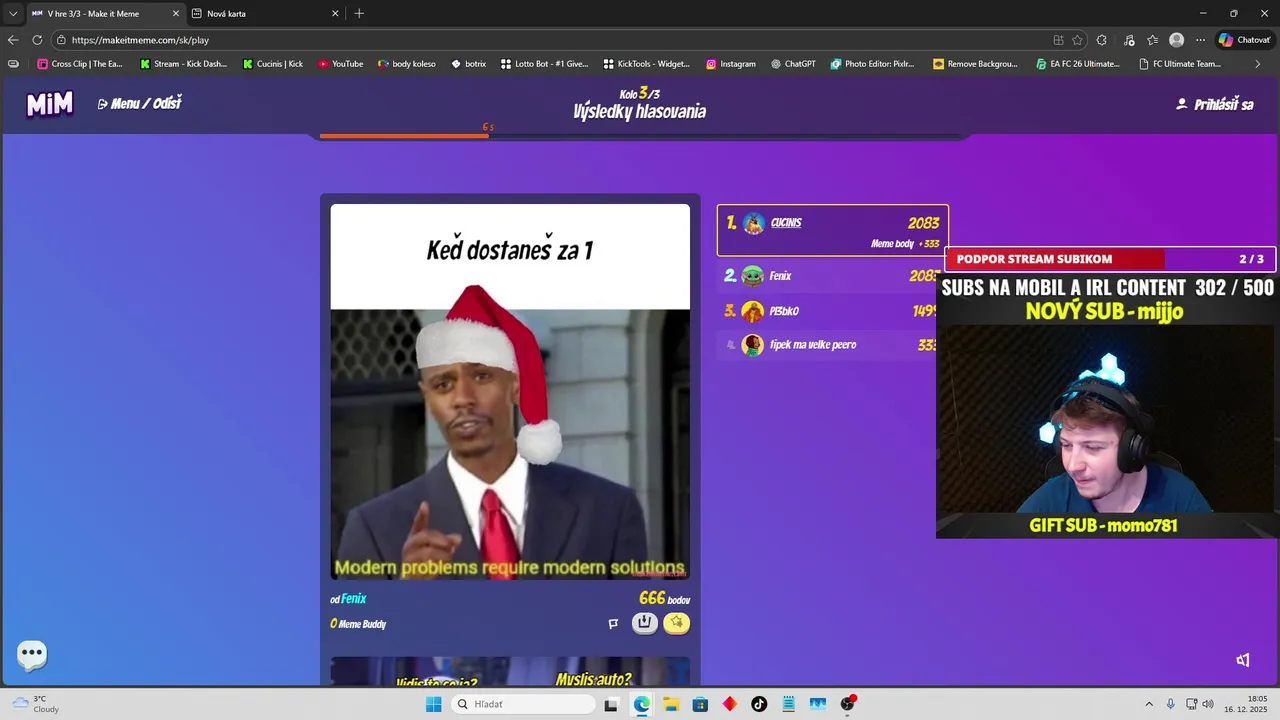Image resolution: width=1280 pixels, height=720 pixels.
Task: Click the 666 bodov score
Action: point(664,598)
